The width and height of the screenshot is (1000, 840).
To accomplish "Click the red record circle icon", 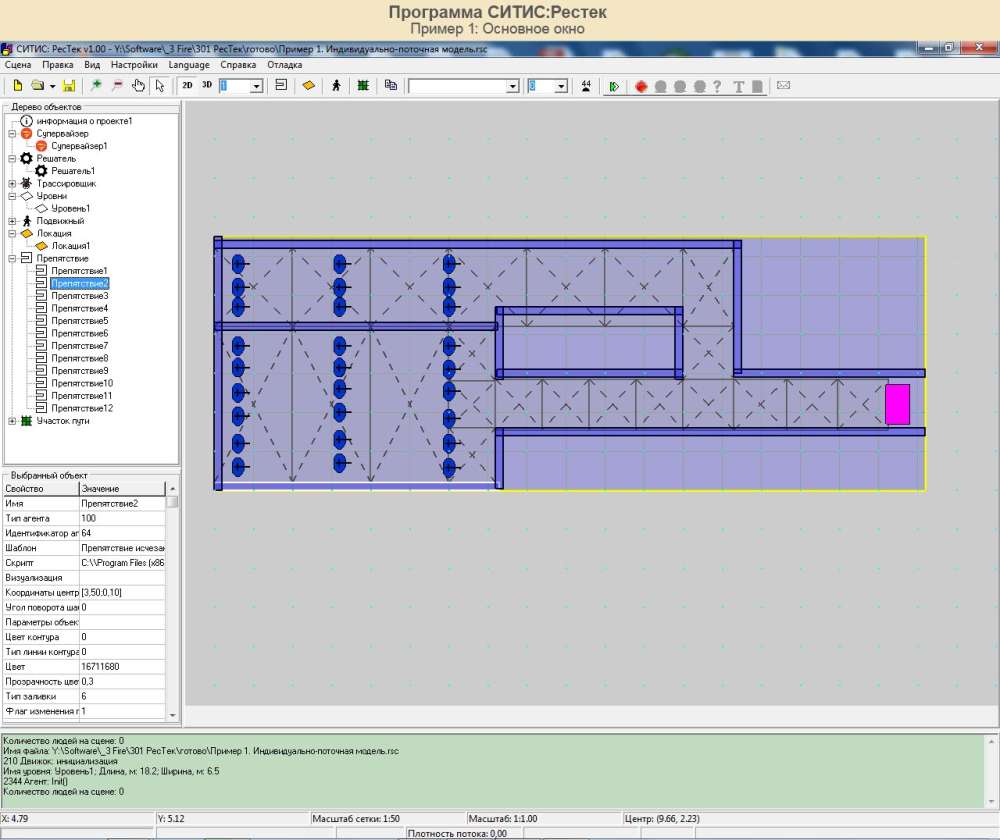I will (x=640, y=86).
